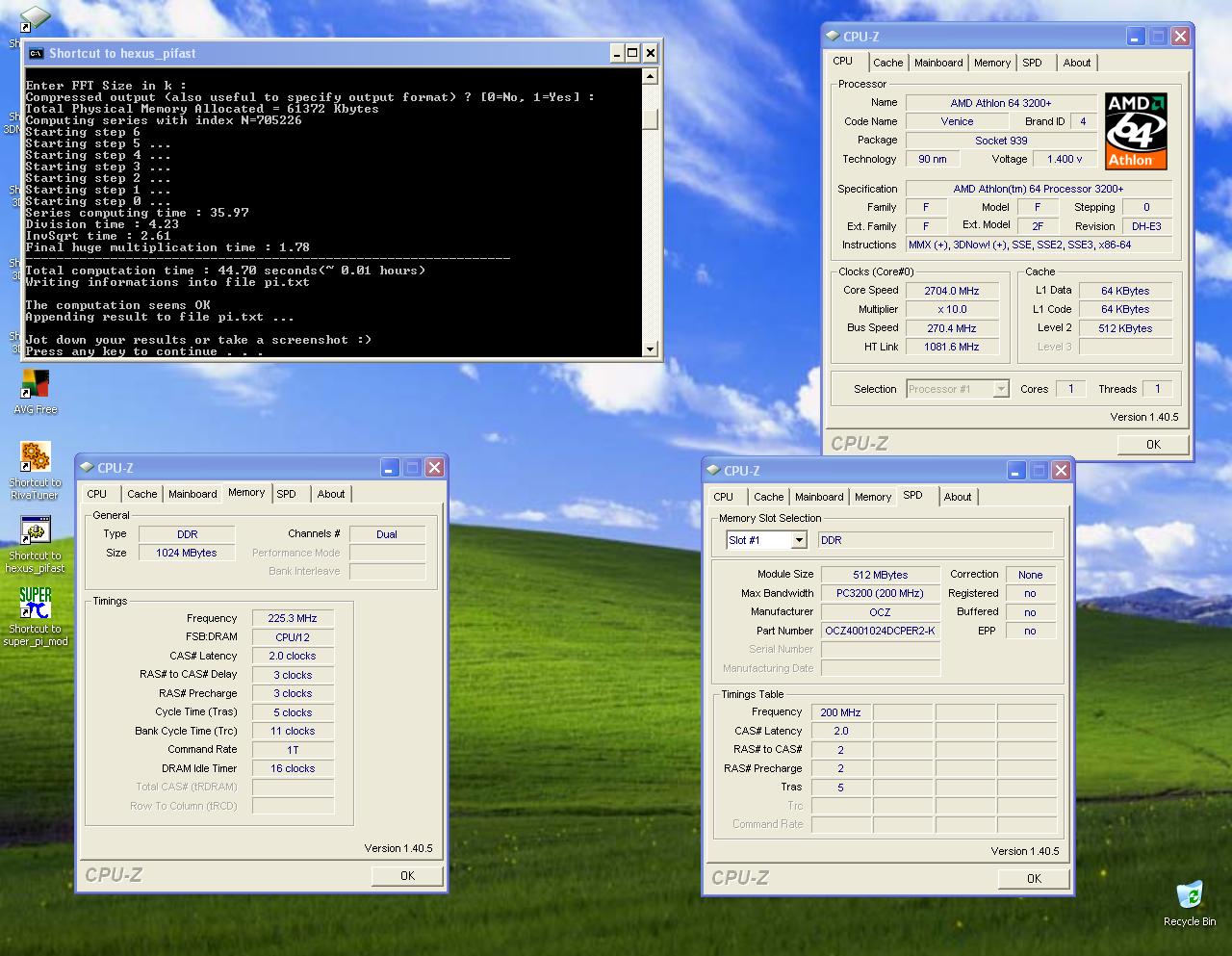The height and width of the screenshot is (956, 1232).
Task: Click the Command Rate 1T value
Action: [292, 750]
